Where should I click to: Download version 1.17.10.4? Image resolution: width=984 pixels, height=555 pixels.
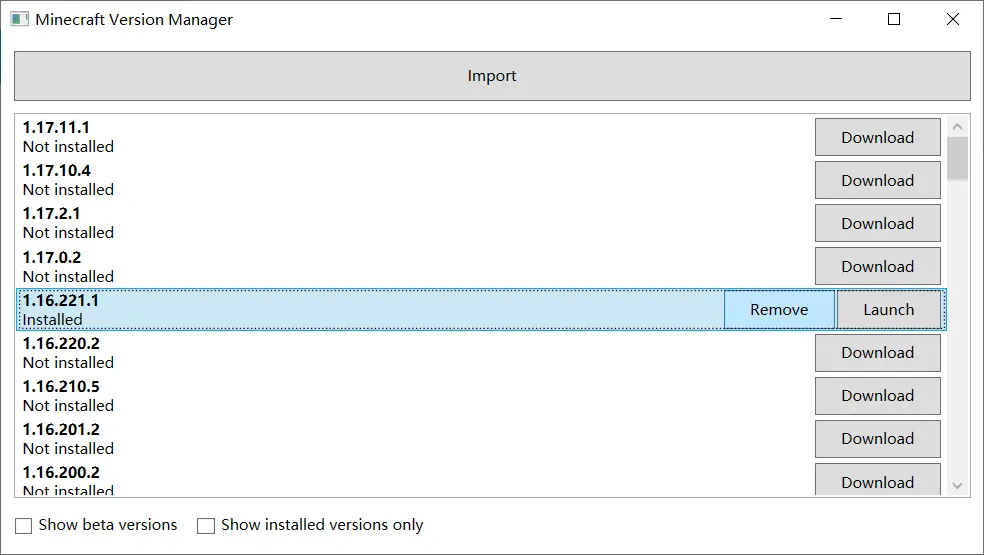(877, 181)
